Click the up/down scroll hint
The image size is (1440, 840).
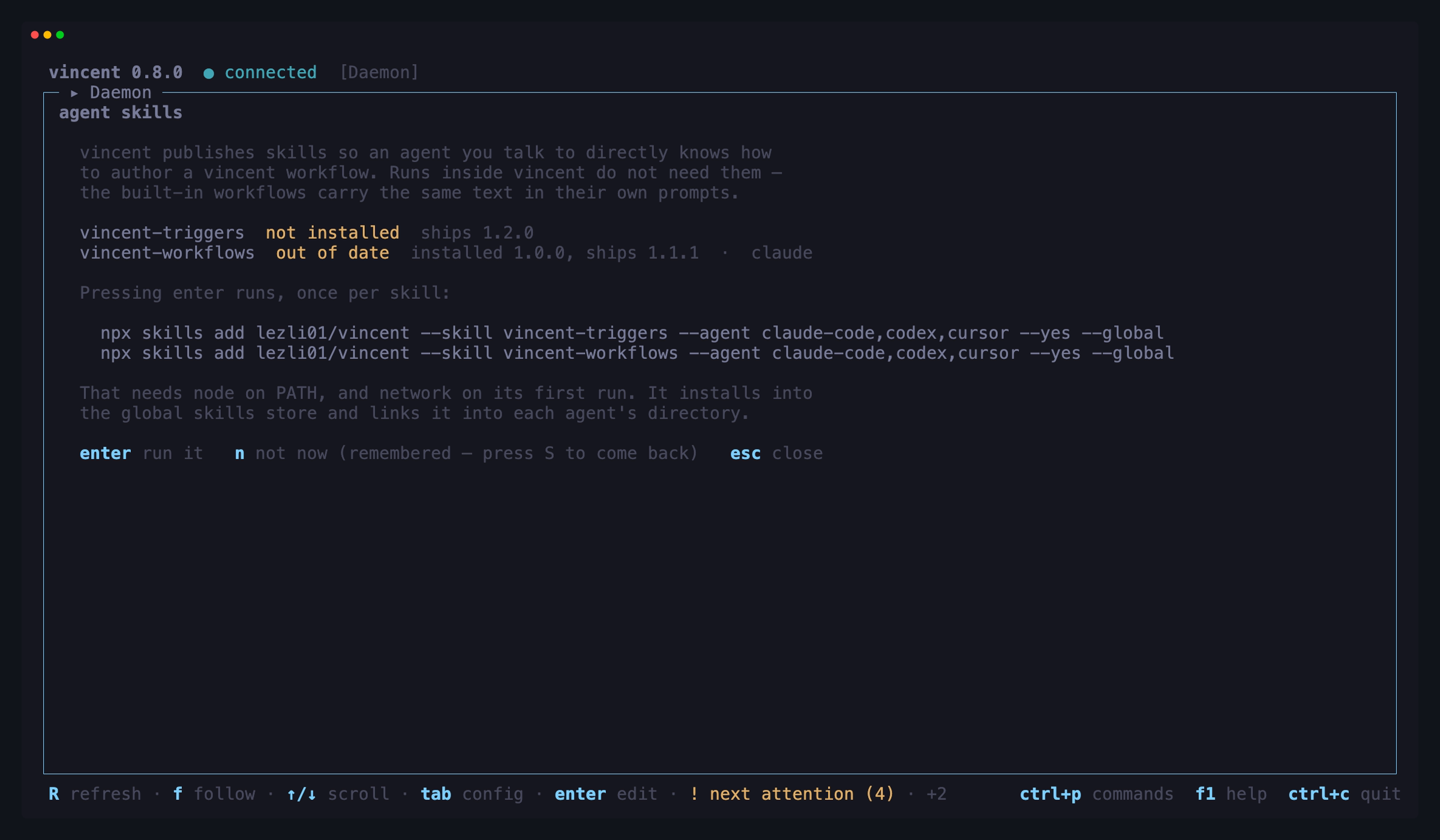[x=338, y=794]
